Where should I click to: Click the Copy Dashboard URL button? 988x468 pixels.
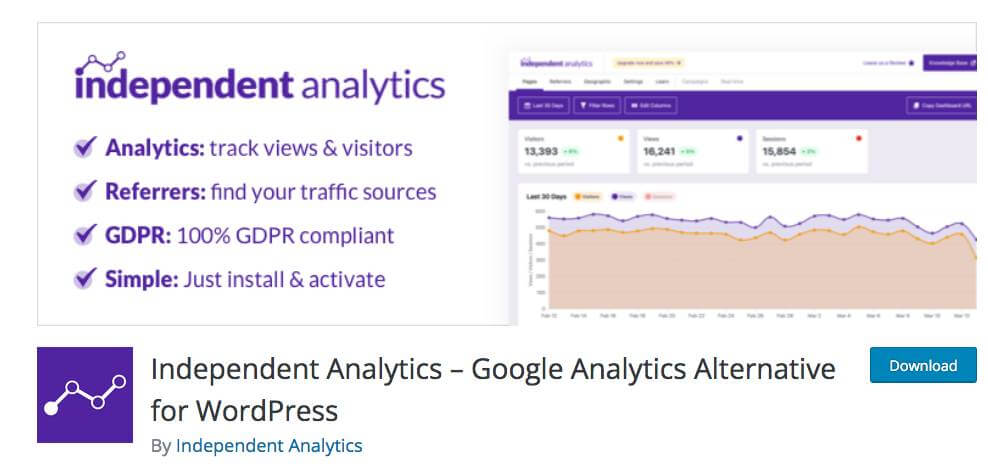[942, 106]
